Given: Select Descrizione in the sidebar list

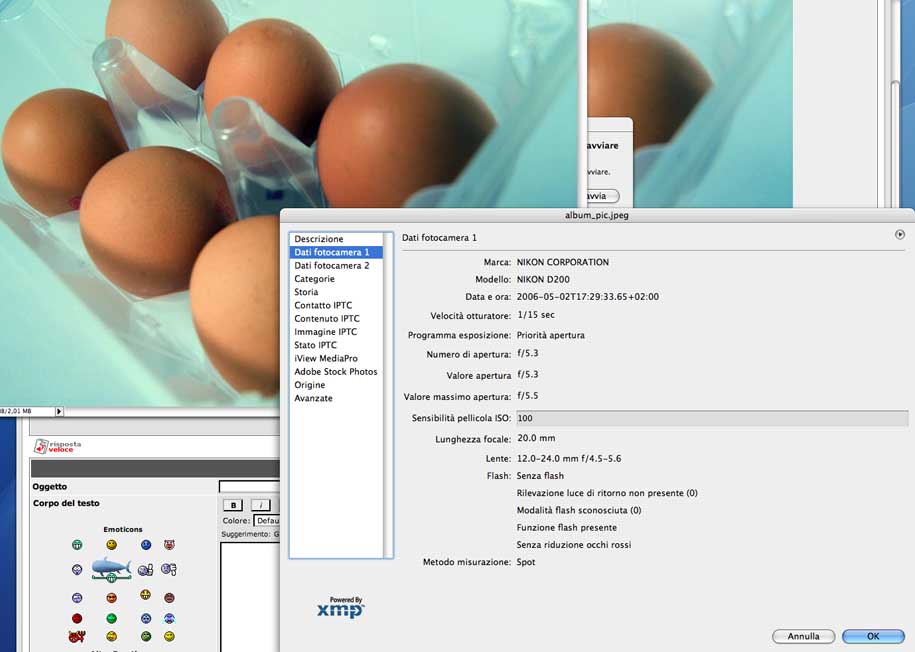Looking at the screenshot, I should (x=319, y=239).
